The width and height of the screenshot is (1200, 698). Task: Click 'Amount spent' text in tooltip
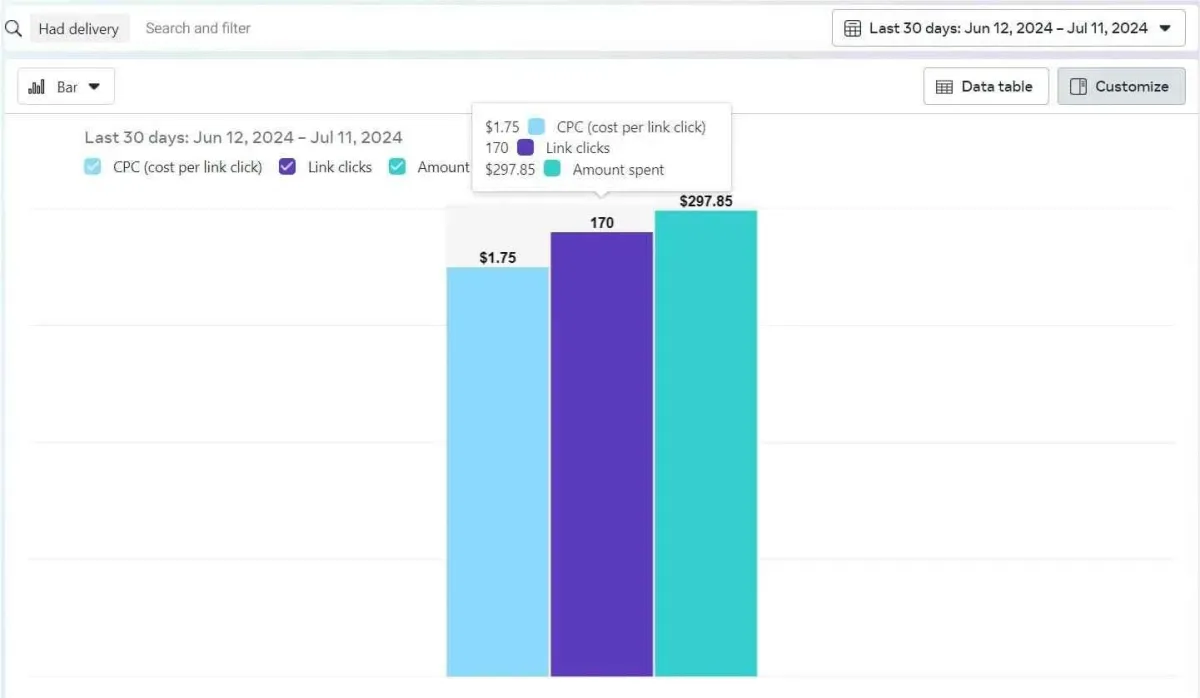(618, 170)
